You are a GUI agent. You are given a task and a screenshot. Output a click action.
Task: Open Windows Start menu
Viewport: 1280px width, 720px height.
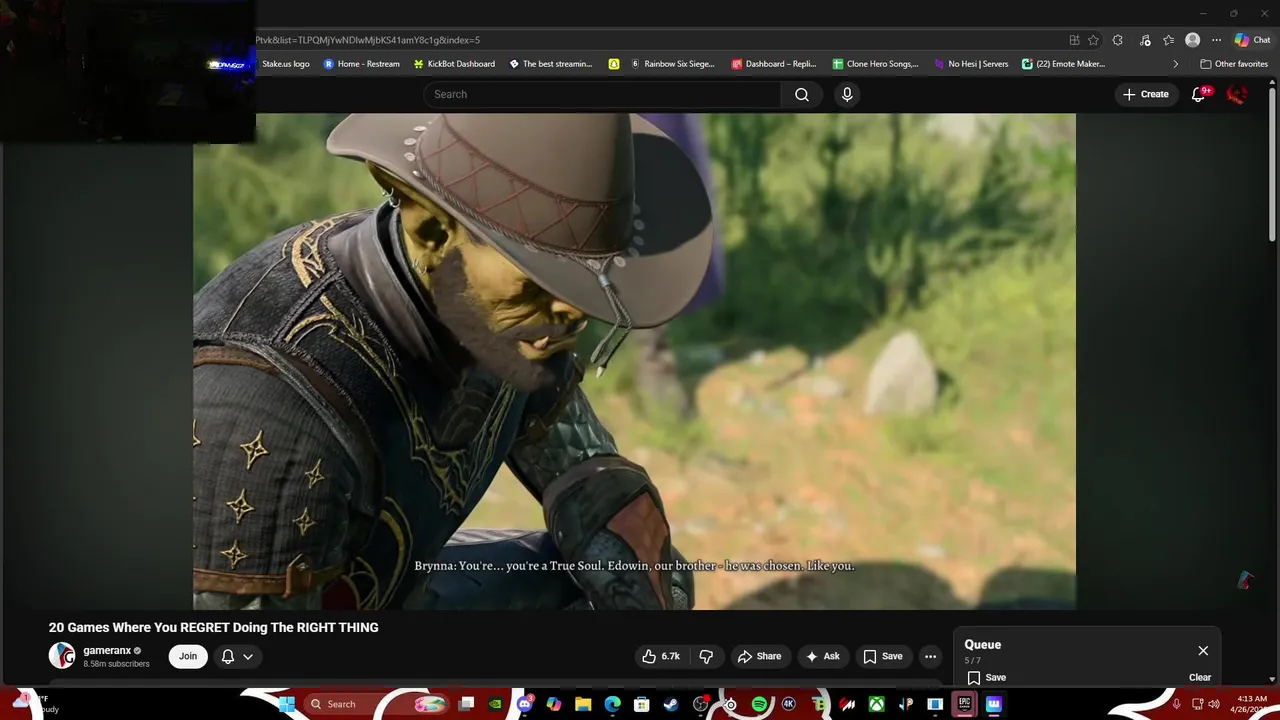286,704
